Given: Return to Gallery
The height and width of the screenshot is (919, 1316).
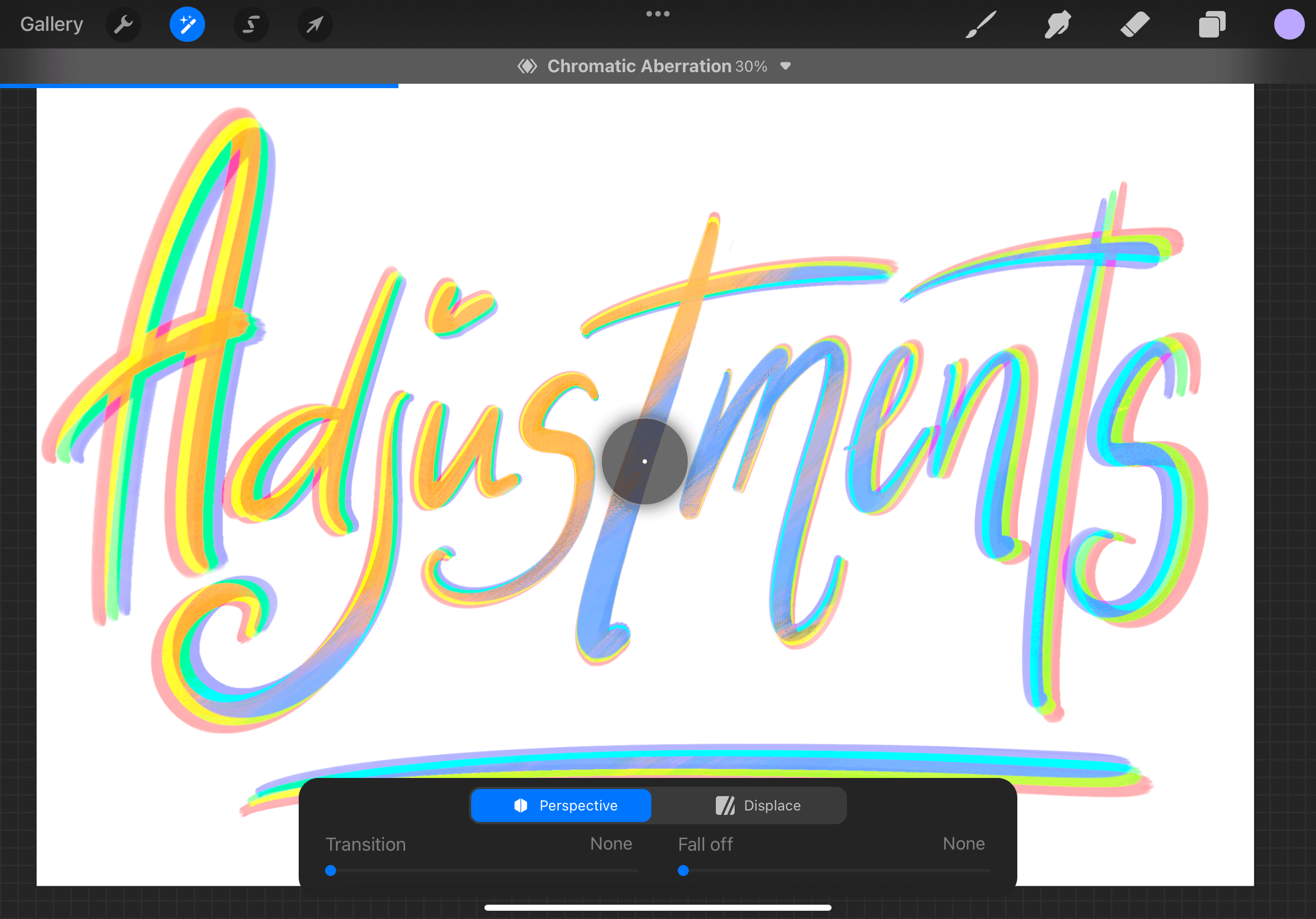Looking at the screenshot, I should 52,25.
